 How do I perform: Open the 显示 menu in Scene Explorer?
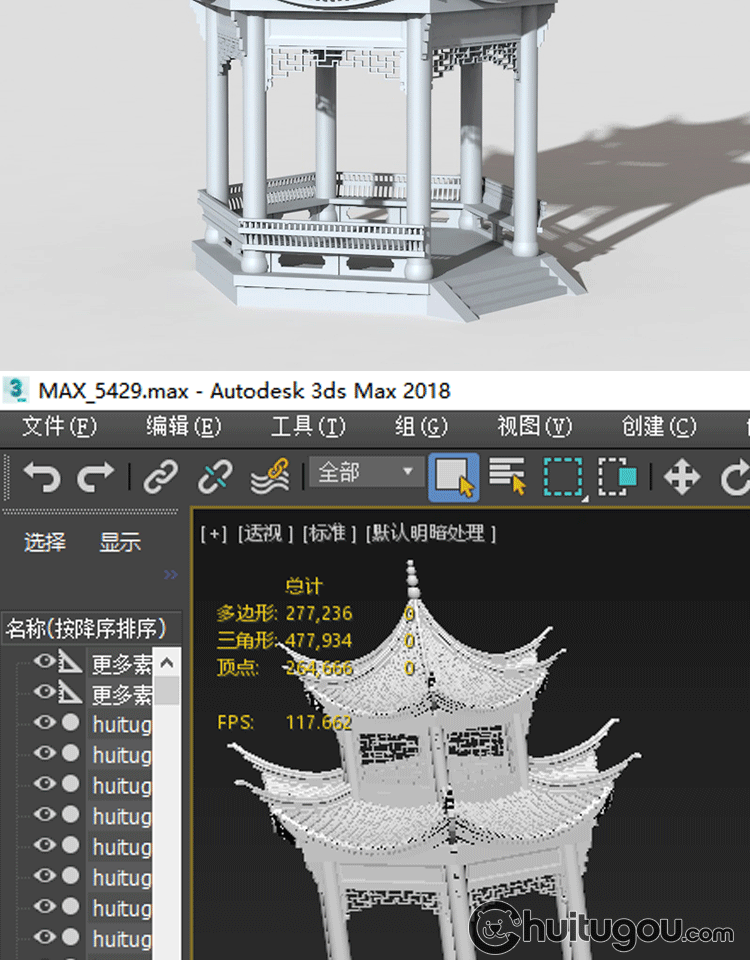pyautogui.click(x=120, y=542)
